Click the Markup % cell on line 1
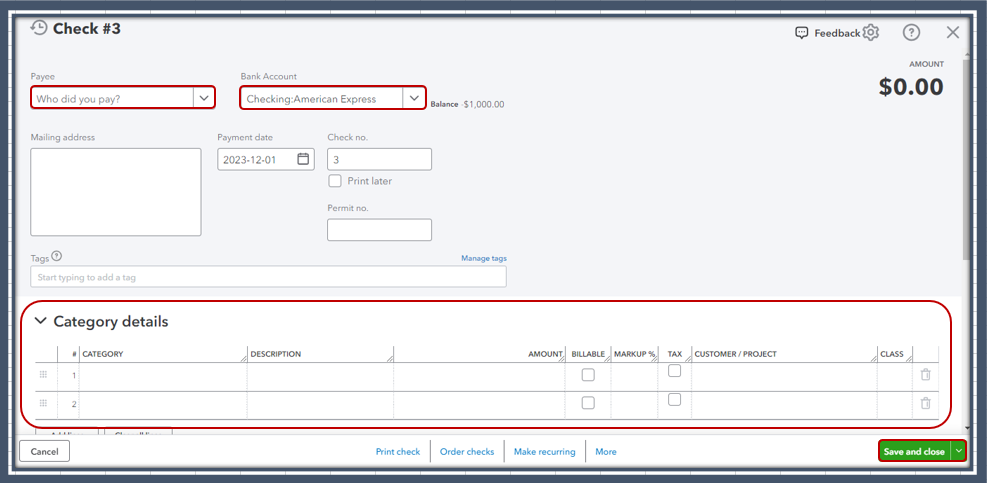The height and width of the screenshot is (483, 987). pos(634,376)
